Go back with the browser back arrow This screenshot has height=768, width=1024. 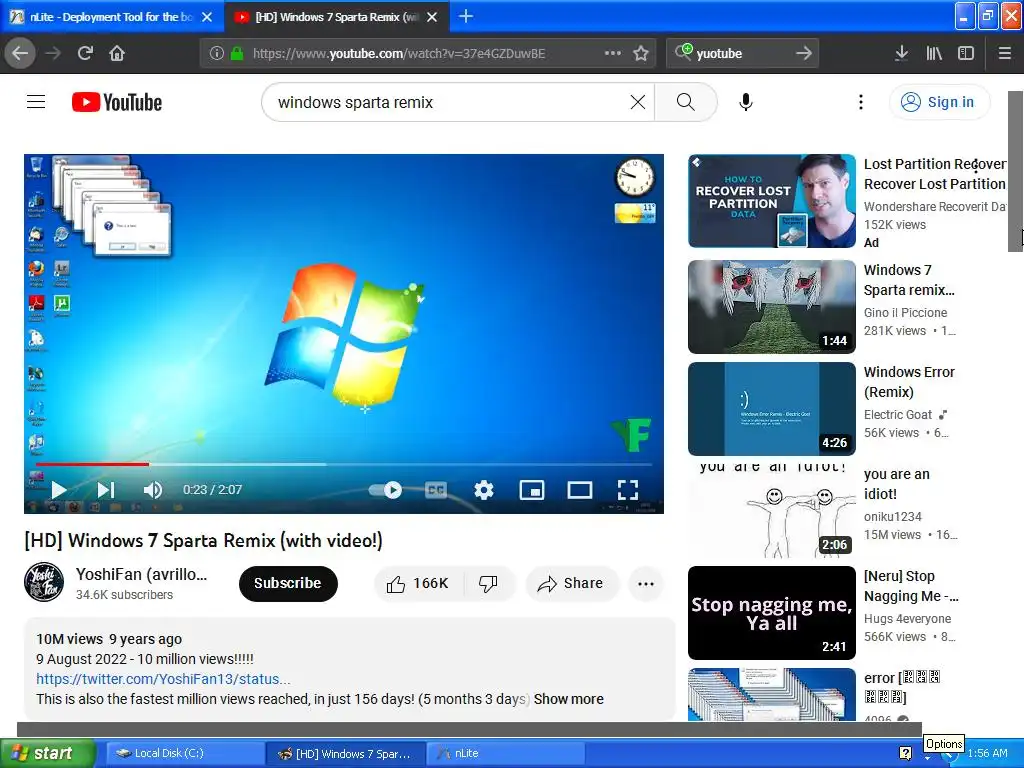click(20, 53)
